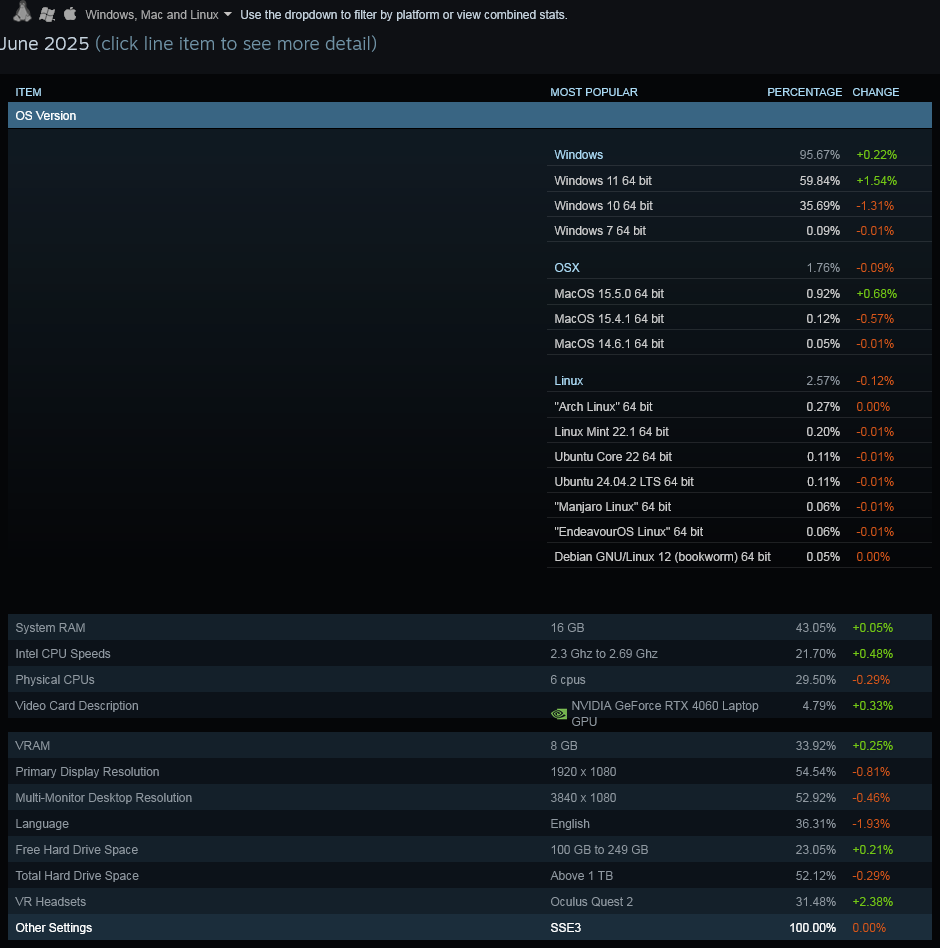This screenshot has height=948, width=940.
Task: Click the Linux category heading
Action: pos(569,381)
